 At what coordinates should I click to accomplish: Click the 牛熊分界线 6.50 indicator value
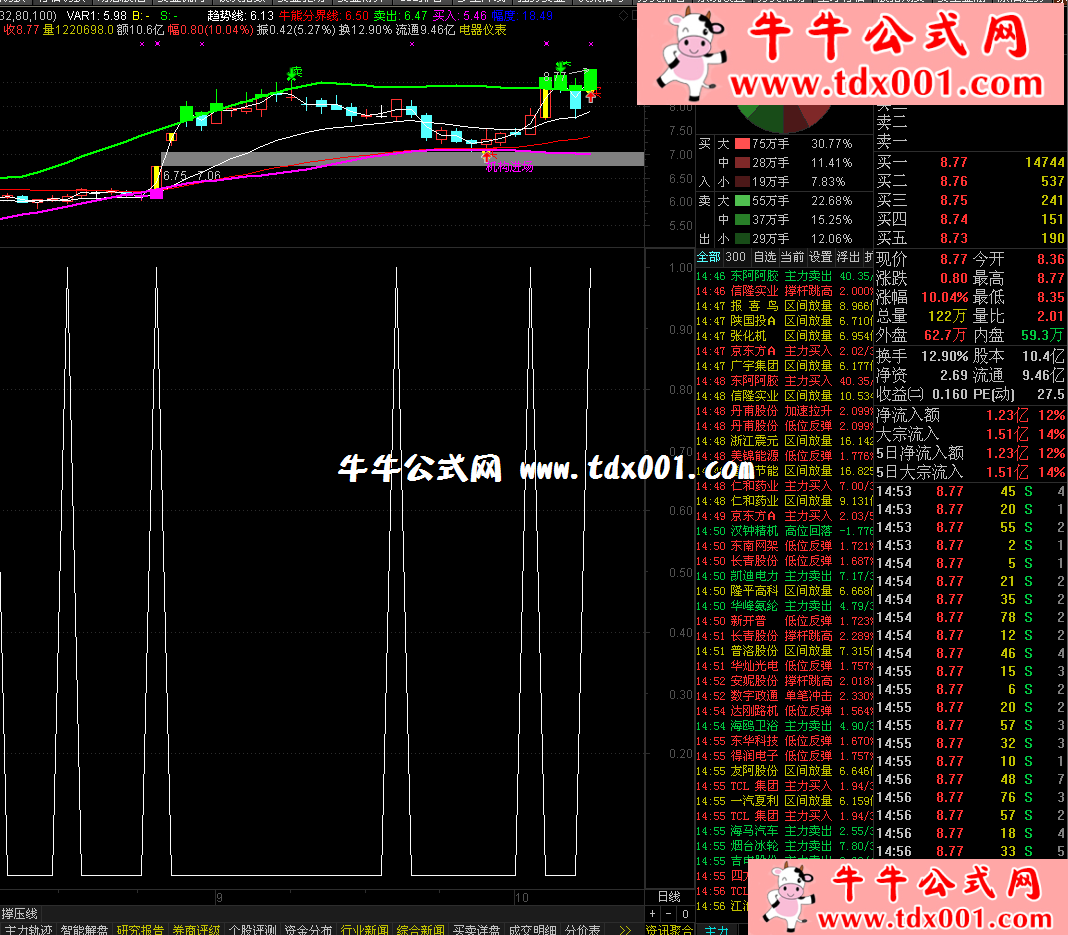(324, 16)
